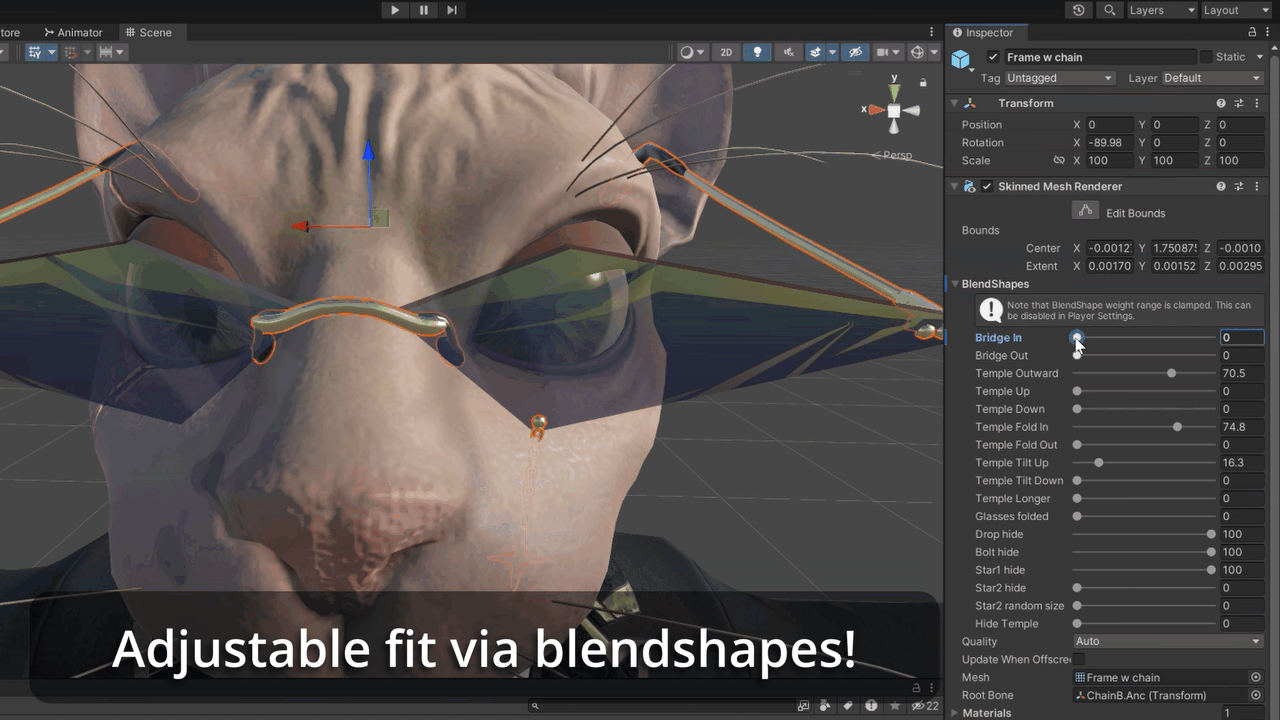Advance one frame with the Step button
The height and width of the screenshot is (720, 1280).
tap(452, 10)
